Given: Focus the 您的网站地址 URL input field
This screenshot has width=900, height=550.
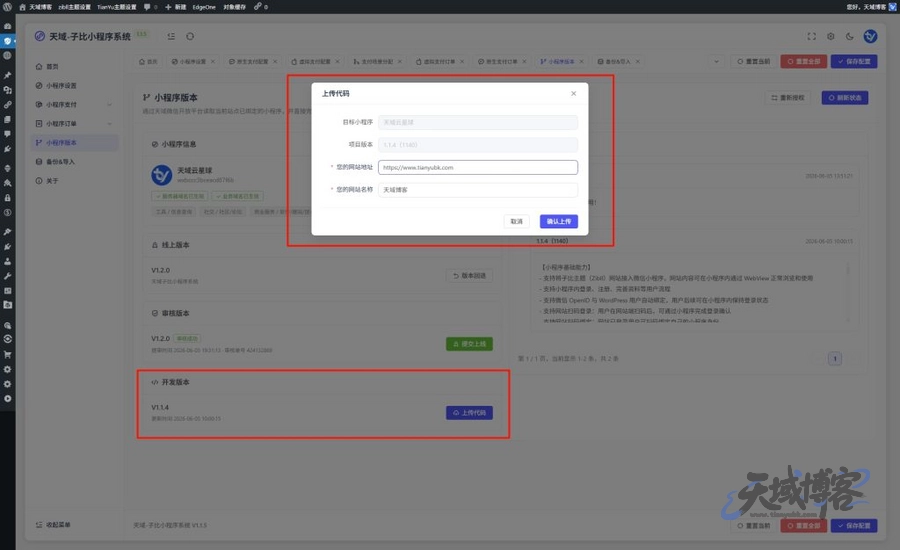Looking at the screenshot, I should (x=478, y=167).
